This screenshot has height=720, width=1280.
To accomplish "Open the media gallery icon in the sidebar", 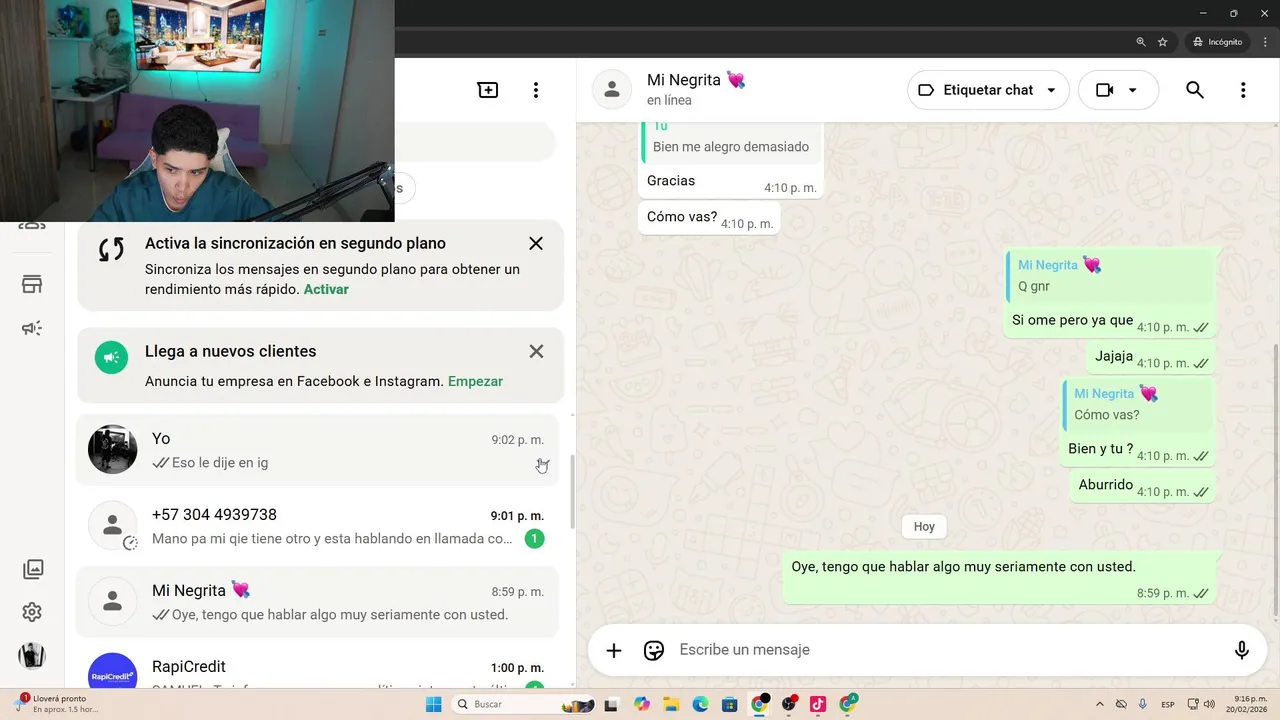I will click(x=33, y=569).
